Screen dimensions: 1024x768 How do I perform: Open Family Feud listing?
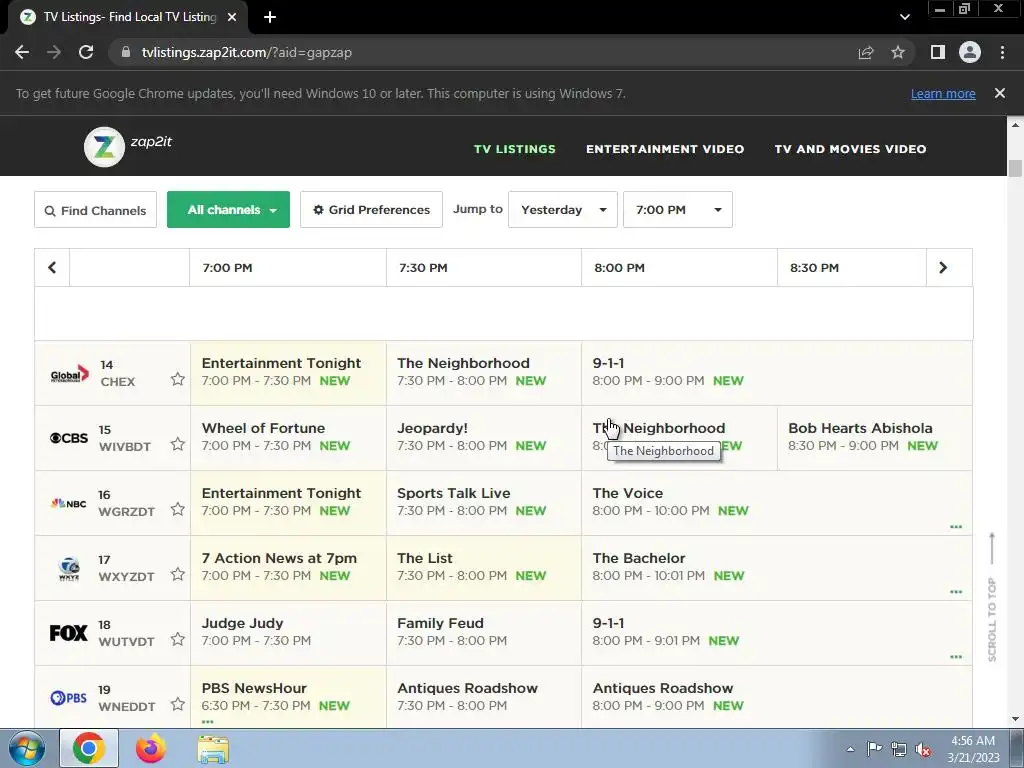pyautogui.click(x=440, y=623)
